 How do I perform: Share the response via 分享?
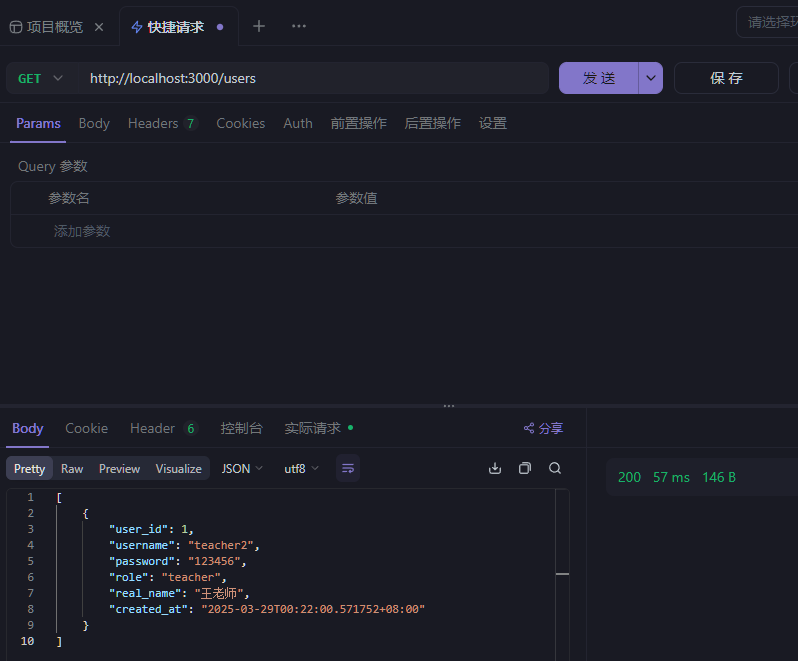pos(543,428)
